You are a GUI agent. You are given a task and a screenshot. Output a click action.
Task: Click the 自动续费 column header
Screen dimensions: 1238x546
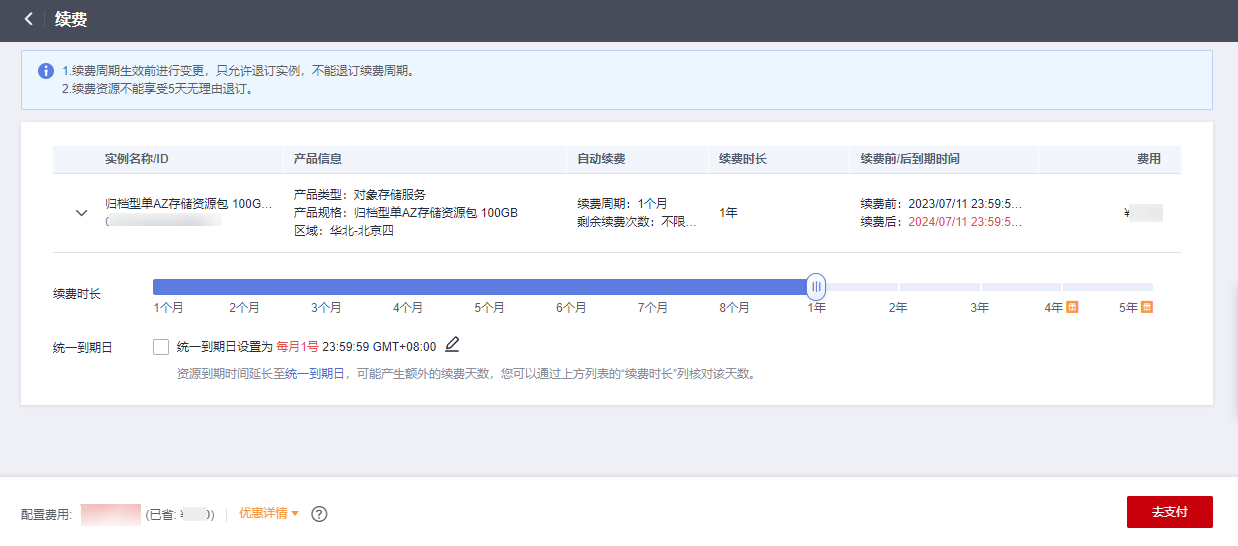pyautogui.click(x=601, y=159)
